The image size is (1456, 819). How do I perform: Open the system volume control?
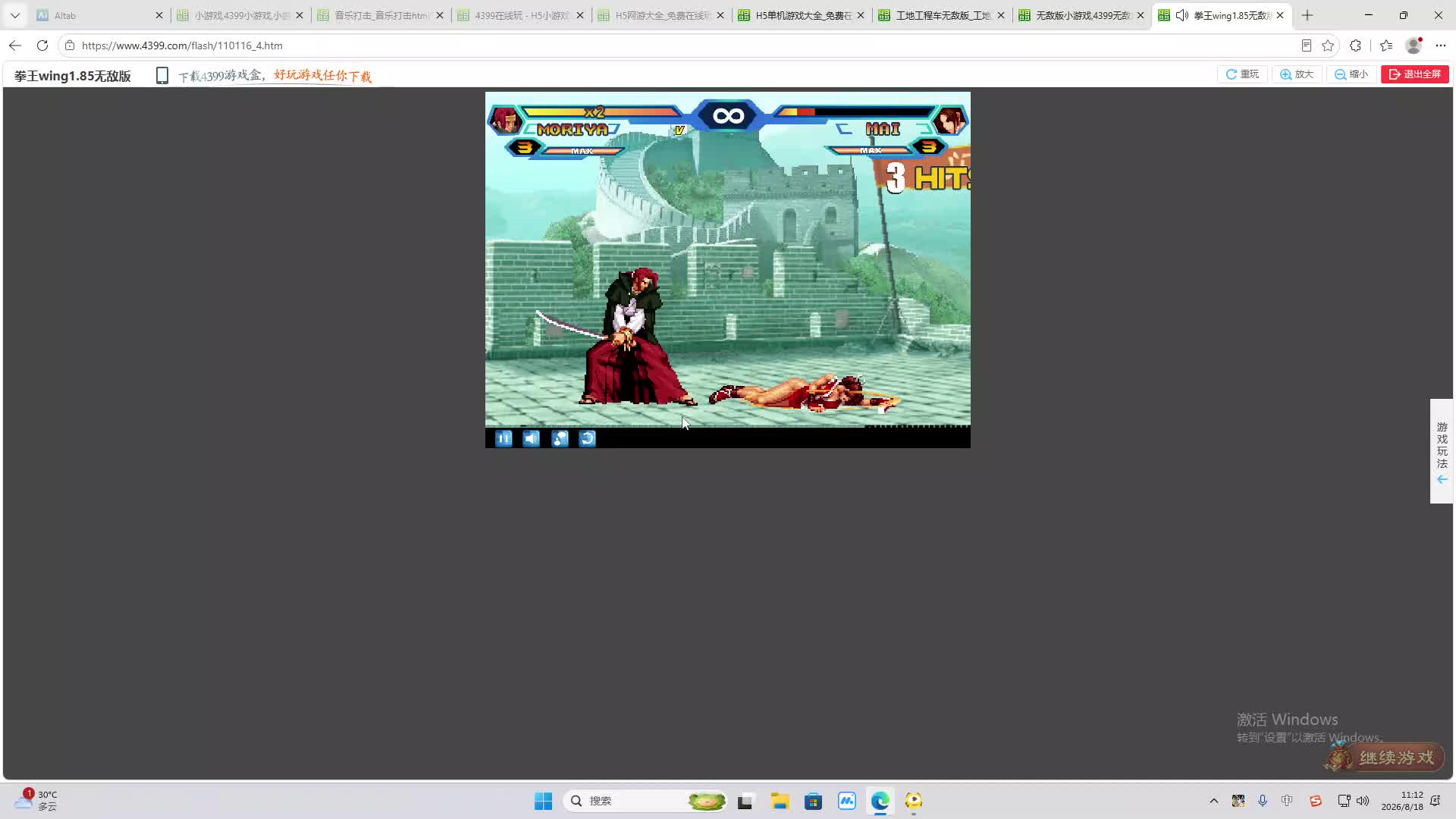pos(1363,801)
